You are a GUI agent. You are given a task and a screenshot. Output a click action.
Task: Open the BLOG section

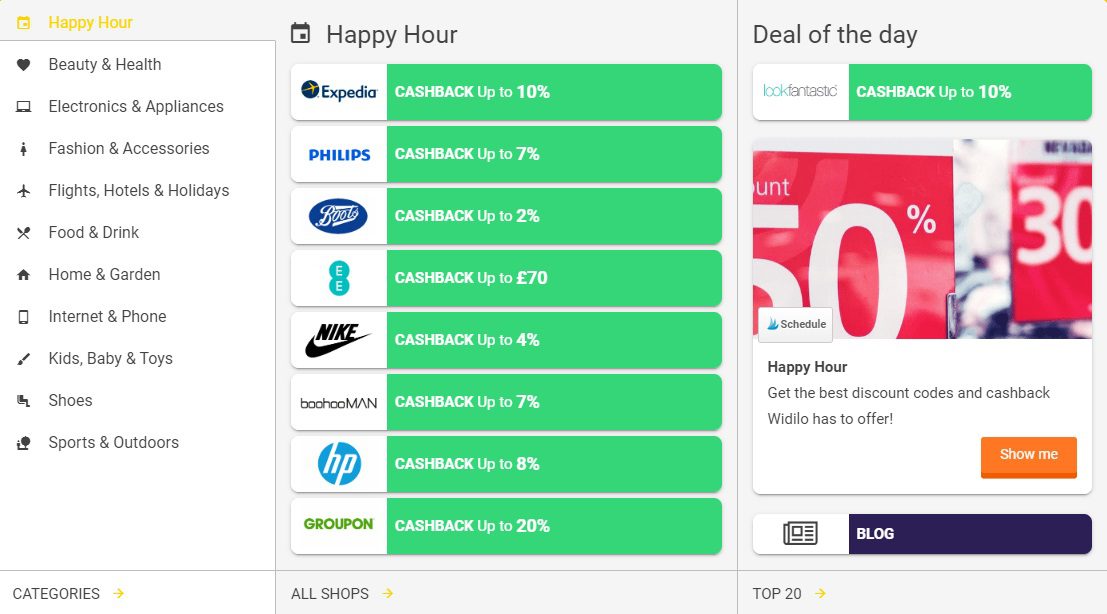[969, 533]
